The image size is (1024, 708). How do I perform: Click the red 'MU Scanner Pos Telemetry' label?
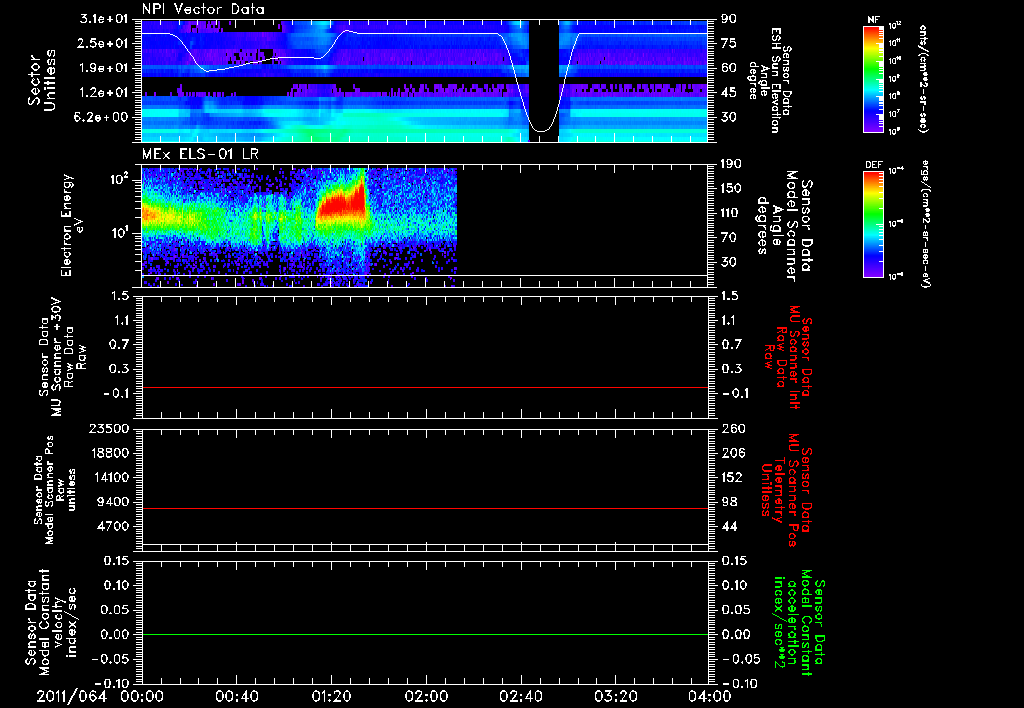pyautogui.click(x=786, y=490)
